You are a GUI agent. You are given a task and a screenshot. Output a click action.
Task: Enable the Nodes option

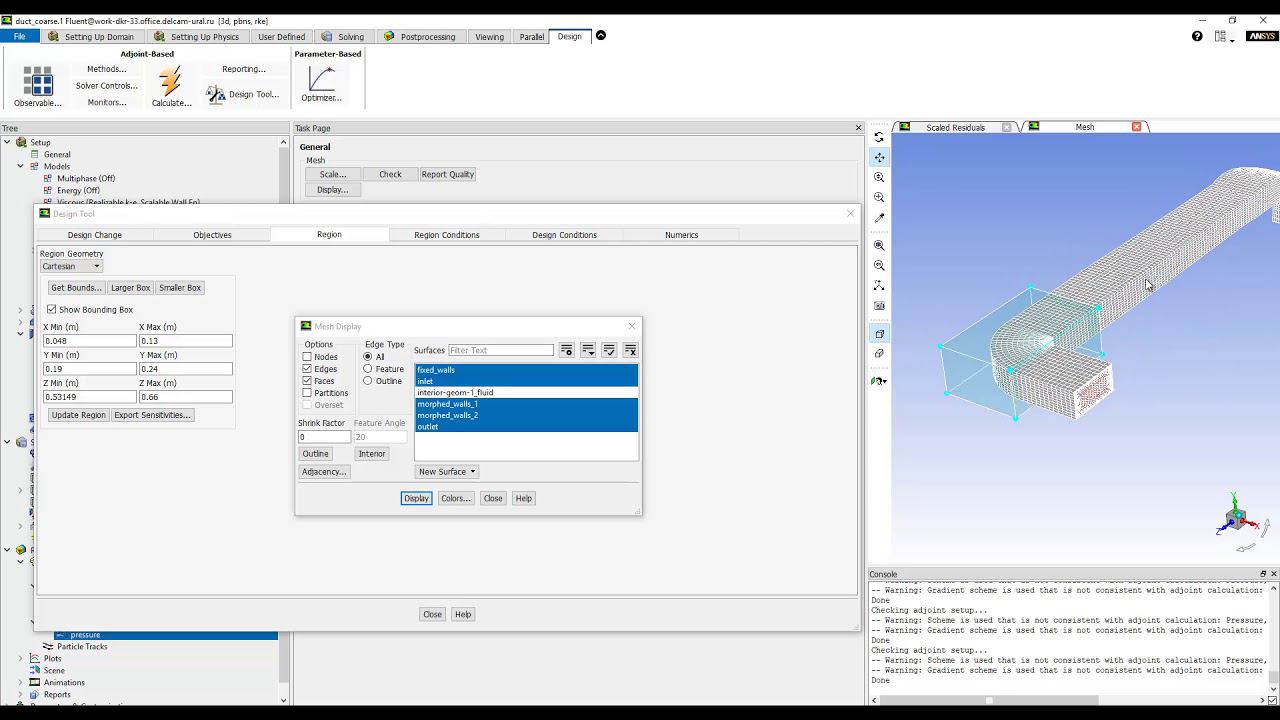[x=307, y=357]
